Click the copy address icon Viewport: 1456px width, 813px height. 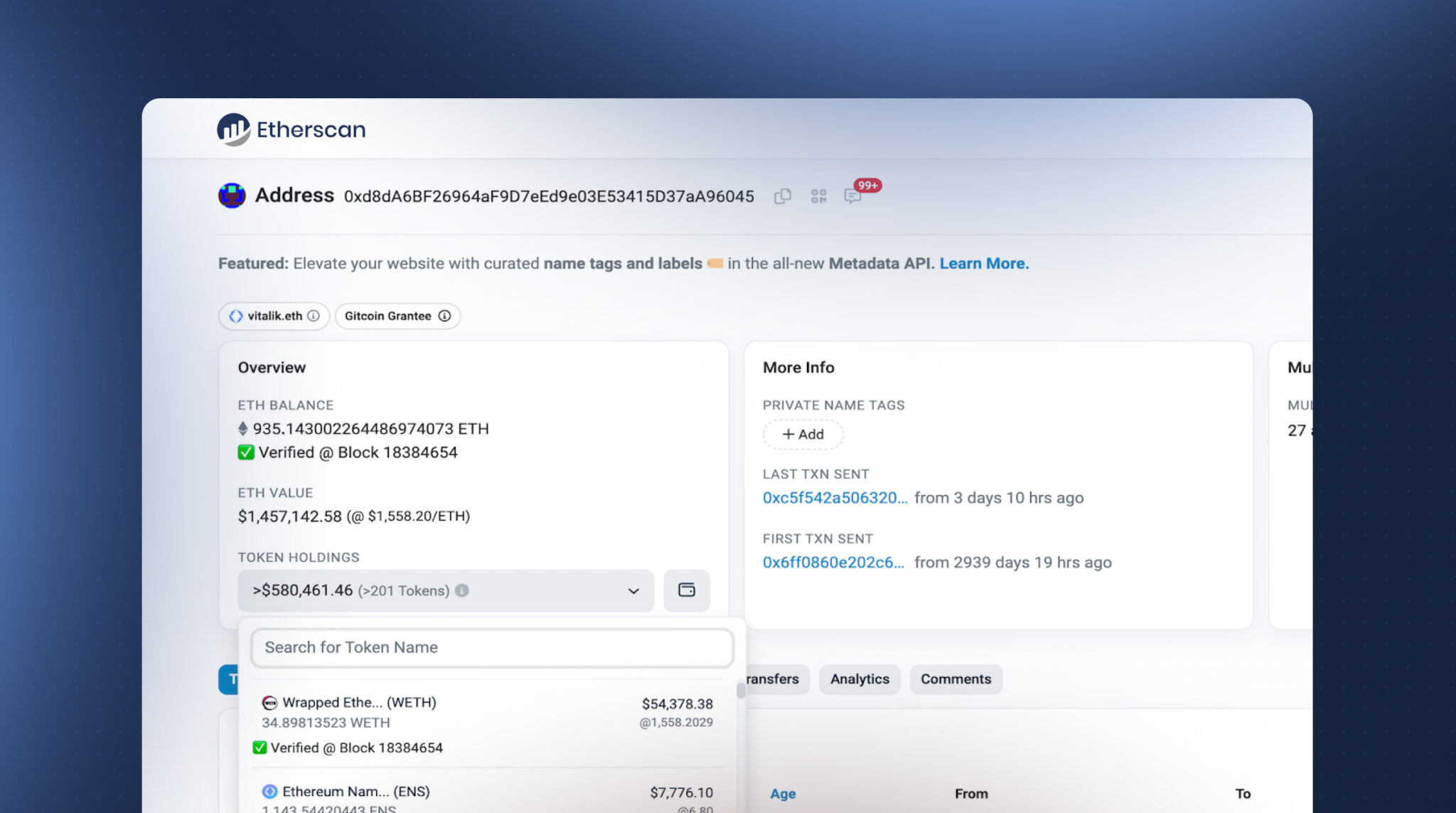(783, 196)
